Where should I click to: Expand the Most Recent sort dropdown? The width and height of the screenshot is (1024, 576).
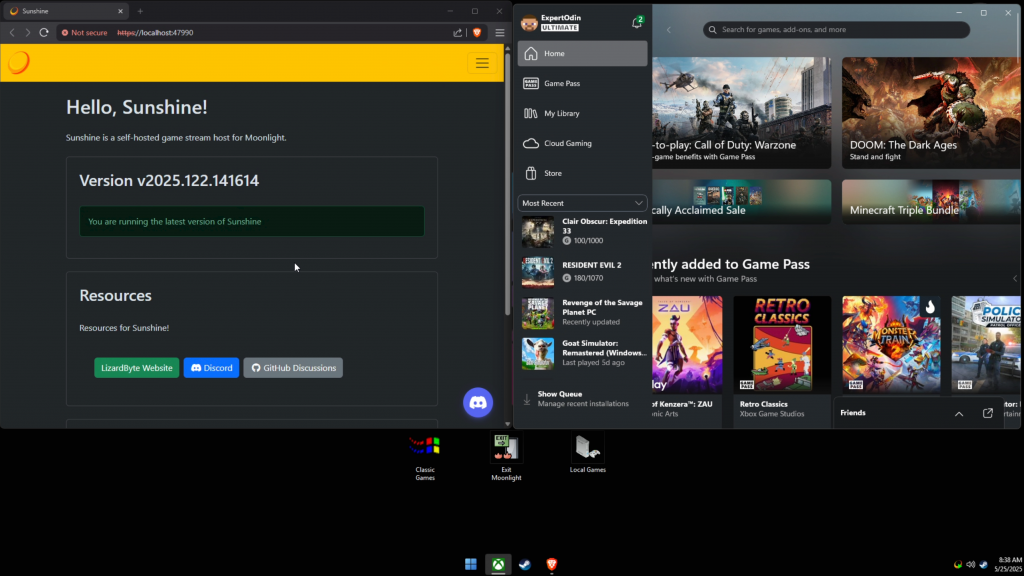pos(582,203)
